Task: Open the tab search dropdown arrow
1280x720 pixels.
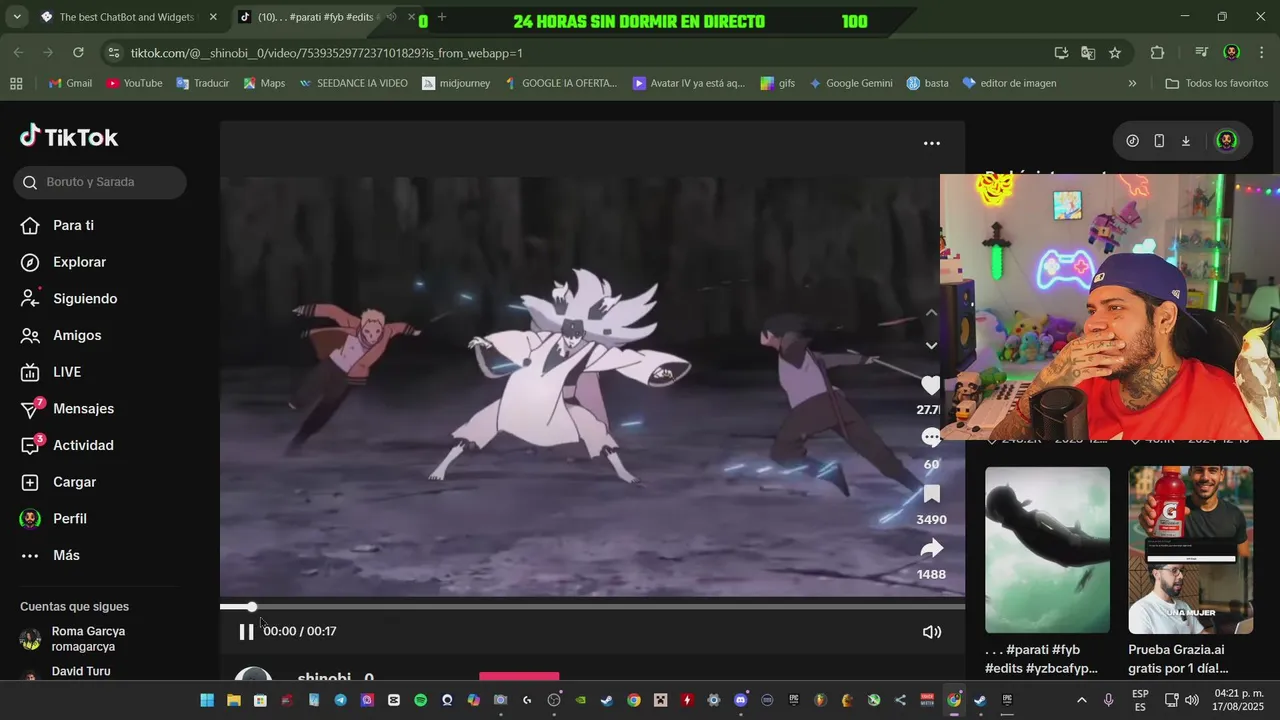Action: 16,17
